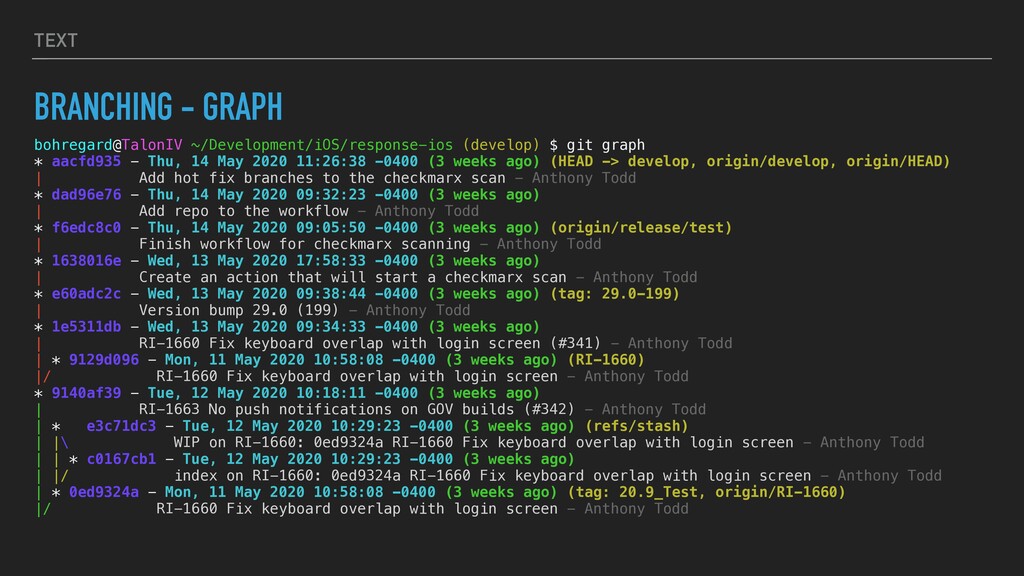Click the git graph command text
Viewport: 1024px width, 576px height.
point(606,145)
